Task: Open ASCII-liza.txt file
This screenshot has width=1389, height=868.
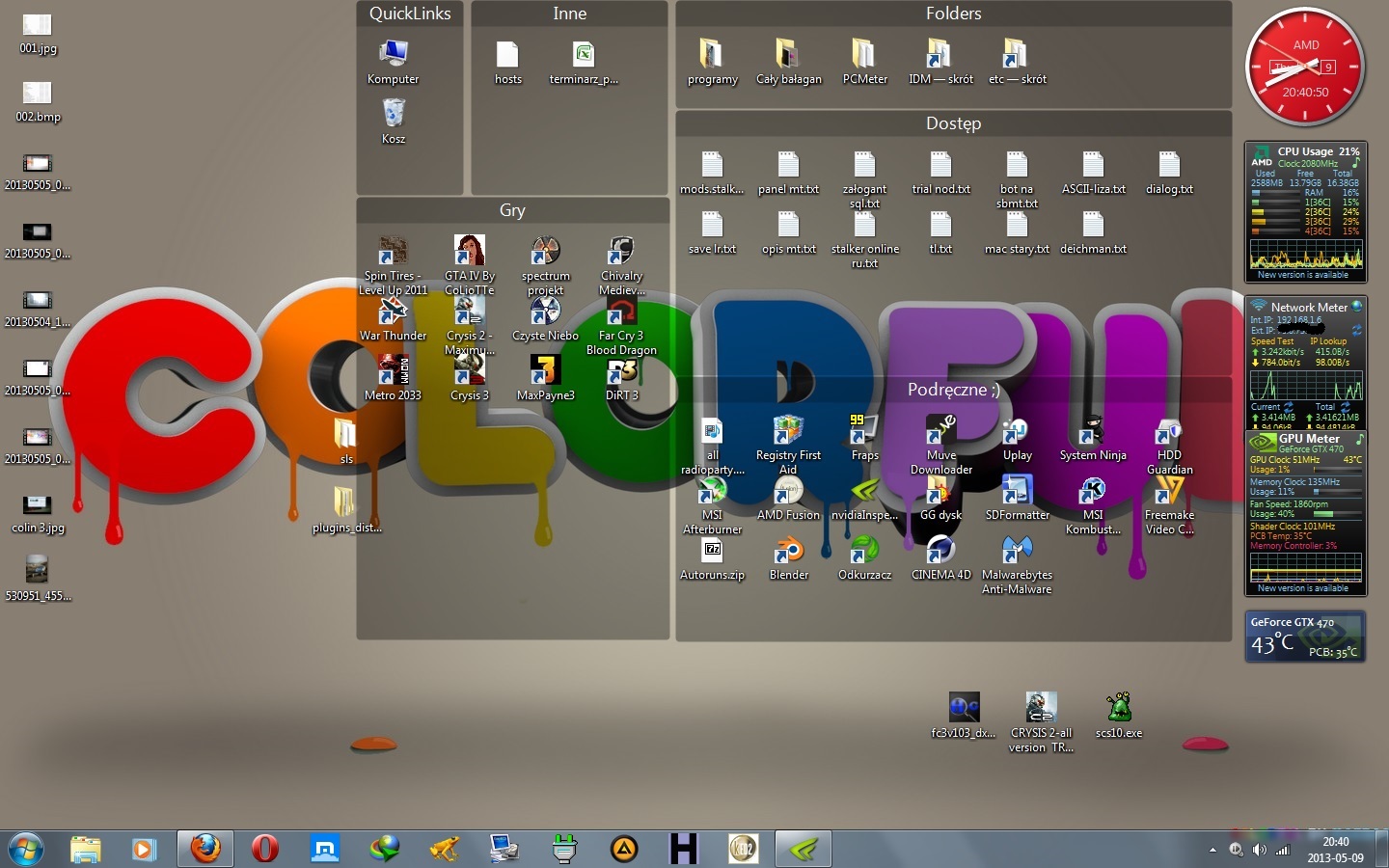Action: click(1093, 173)
